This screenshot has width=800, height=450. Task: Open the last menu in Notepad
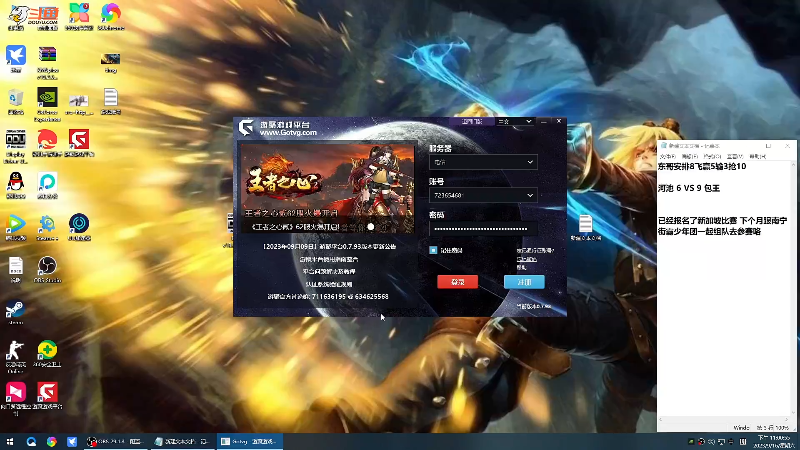point(757,156)
